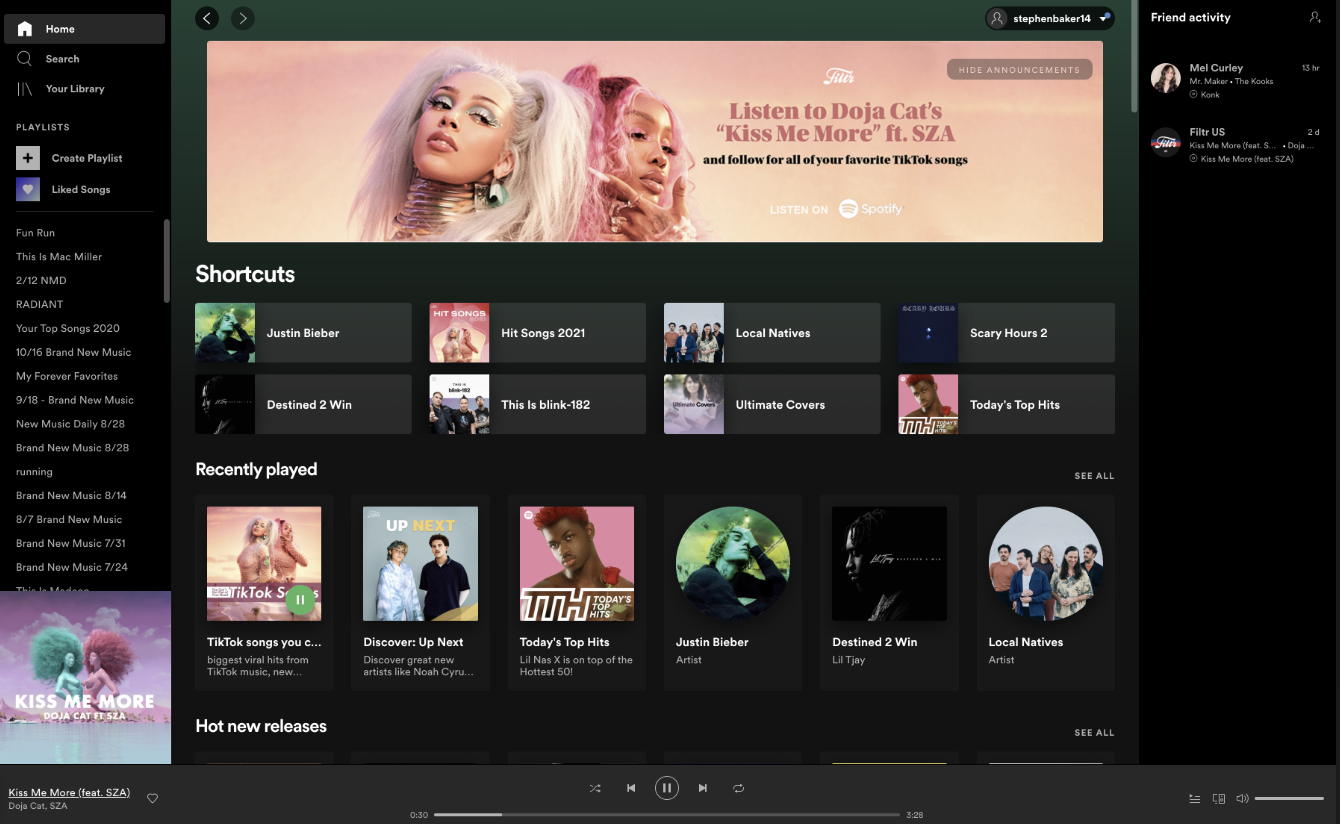
Task: Click Doja Cat, SZA artist link
Action: pyautogui.click(x=38, y=806)
